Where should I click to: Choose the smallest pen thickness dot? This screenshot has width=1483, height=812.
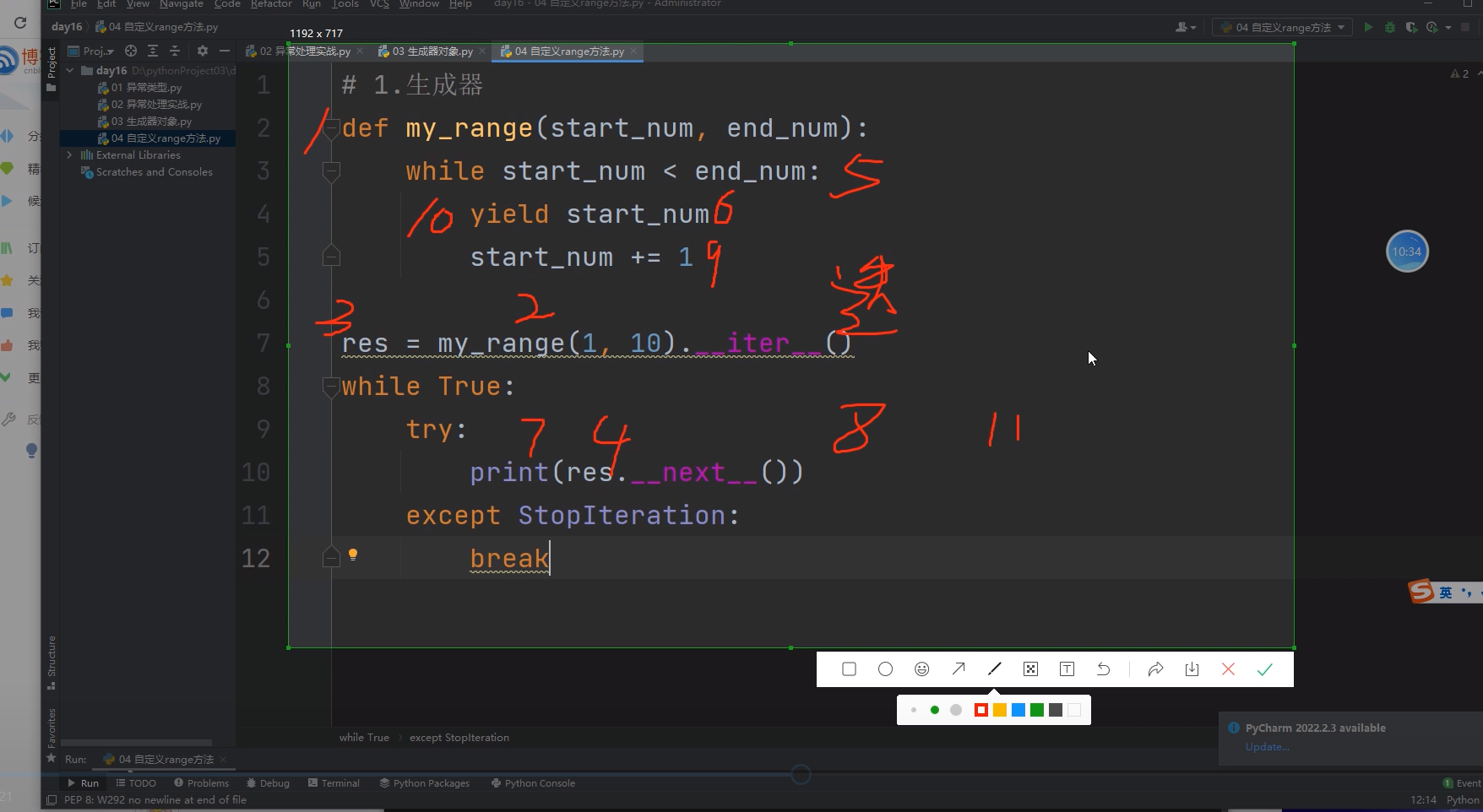(x=914, y=710)
